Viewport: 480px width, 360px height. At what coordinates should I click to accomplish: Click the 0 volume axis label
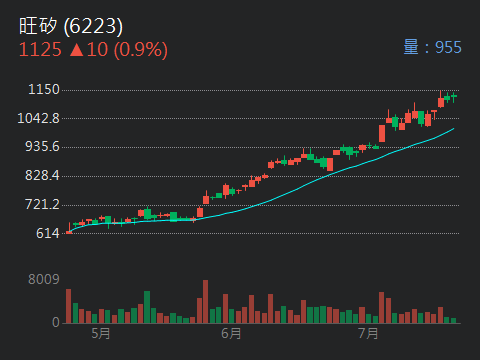click(56, 322)
